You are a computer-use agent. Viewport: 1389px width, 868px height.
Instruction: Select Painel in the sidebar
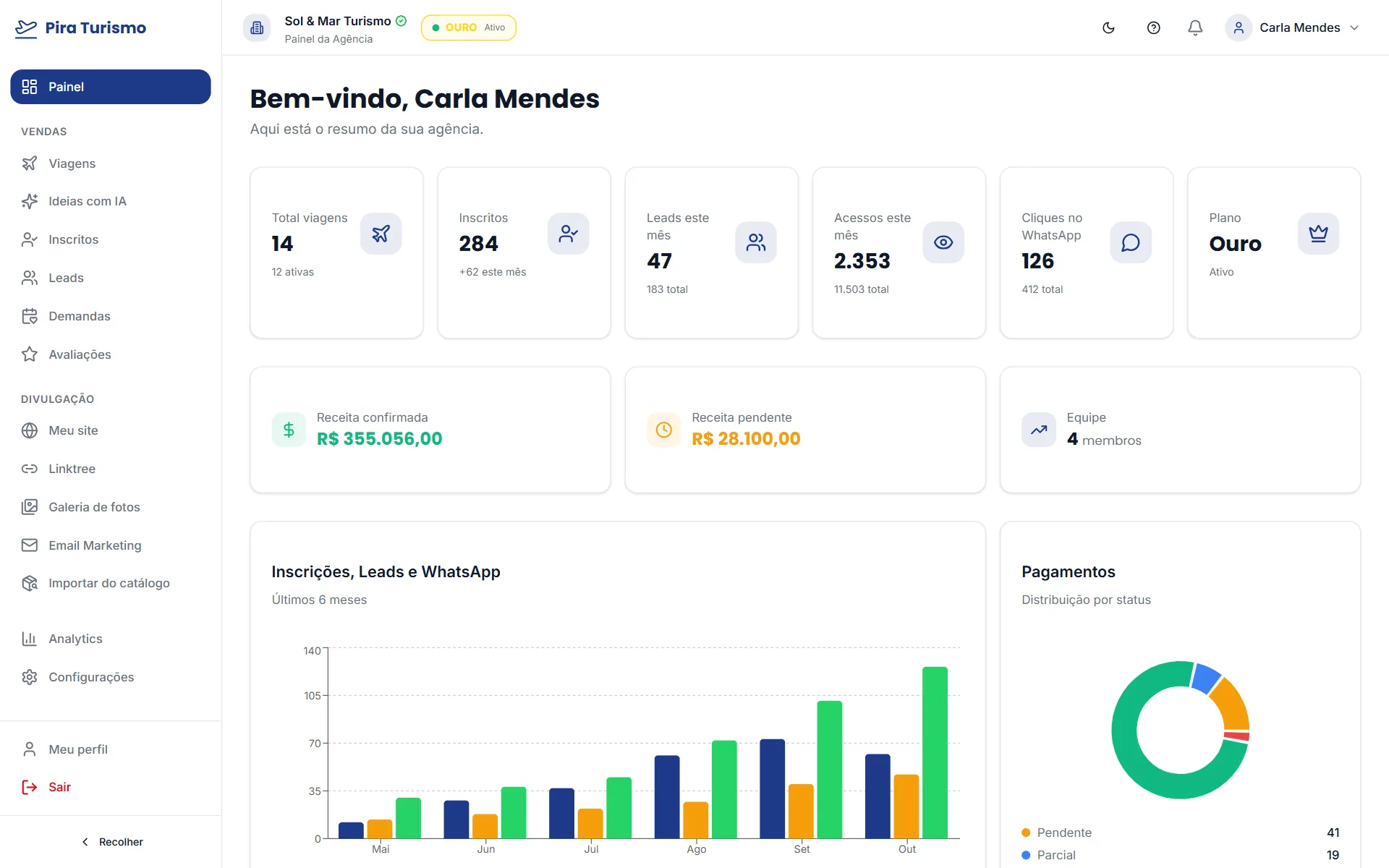(x=111, y=87)
